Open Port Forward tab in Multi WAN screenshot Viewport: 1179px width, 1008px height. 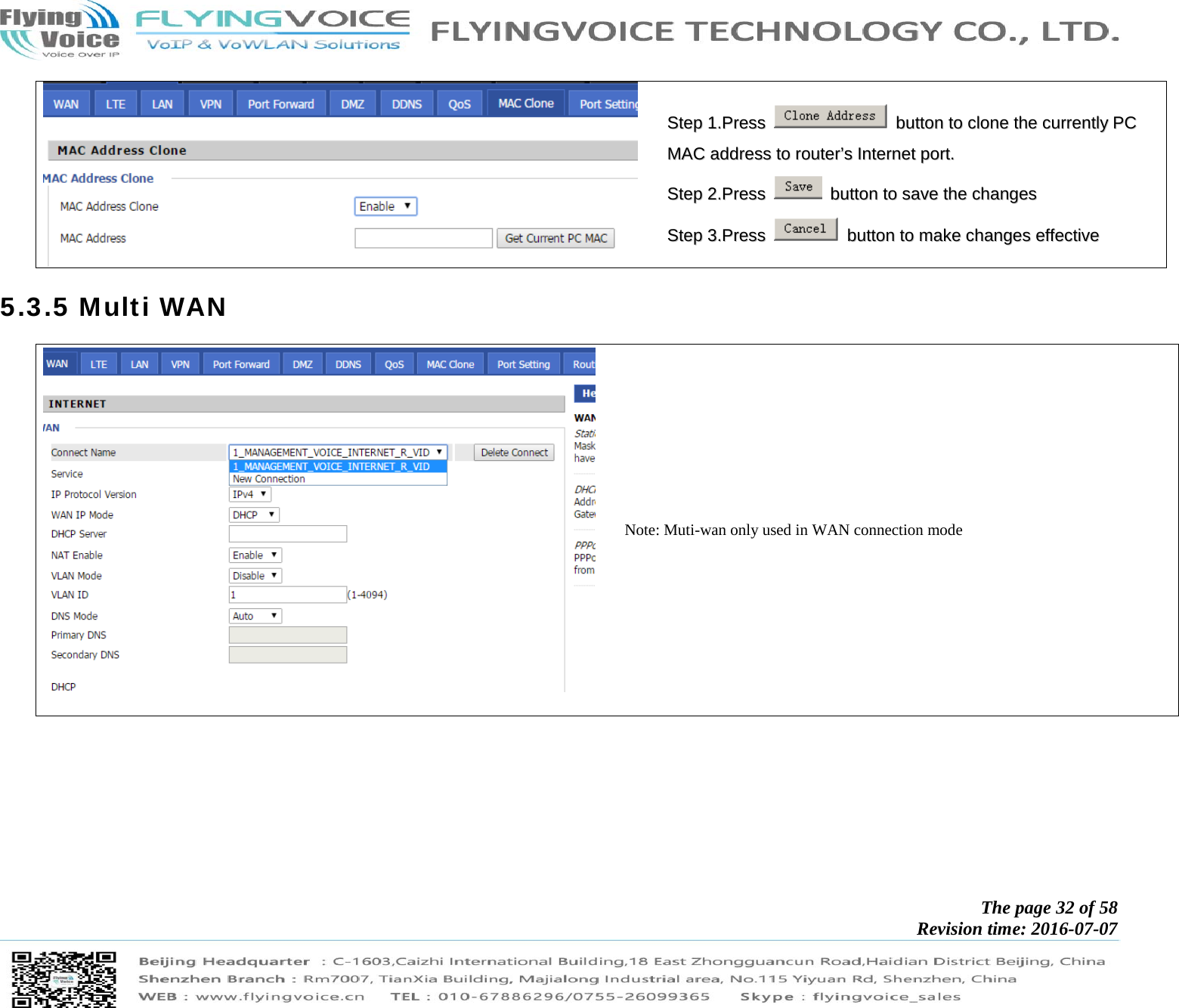click(x=241, y=364)
